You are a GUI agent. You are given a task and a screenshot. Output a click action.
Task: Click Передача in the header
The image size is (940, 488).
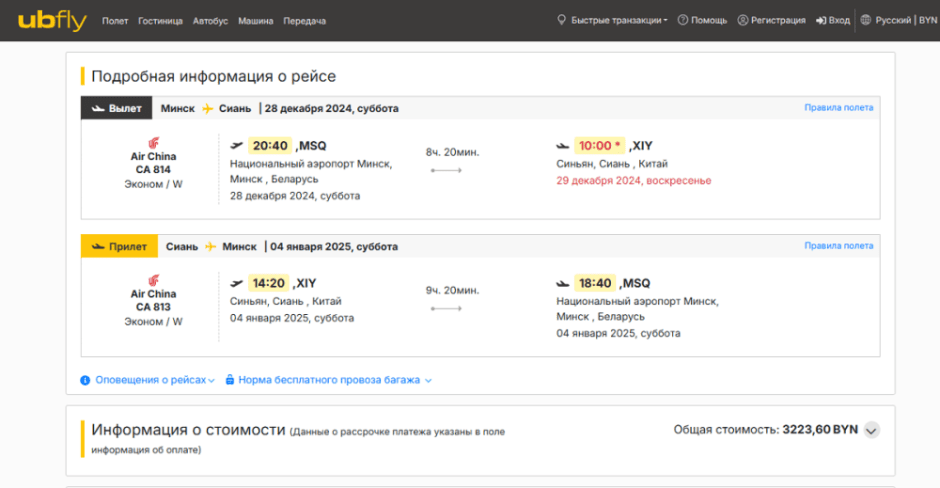304,21
